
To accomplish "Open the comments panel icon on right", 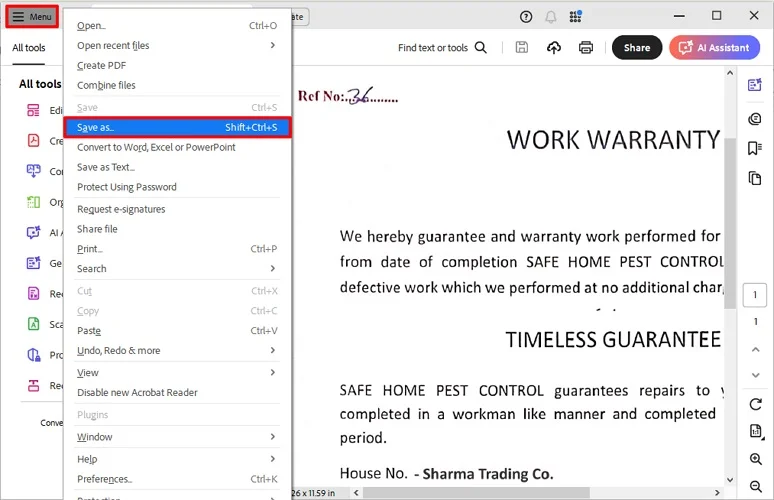I will 755,119.
